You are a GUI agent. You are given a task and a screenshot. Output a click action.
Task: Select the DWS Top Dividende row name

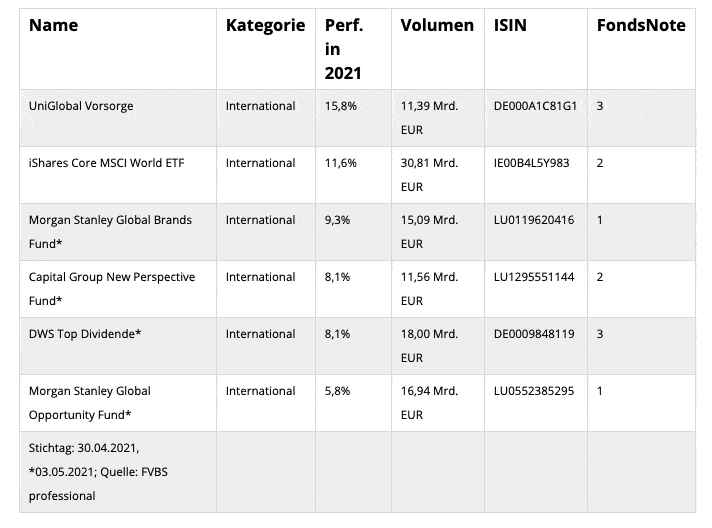[x=85, y=334]
